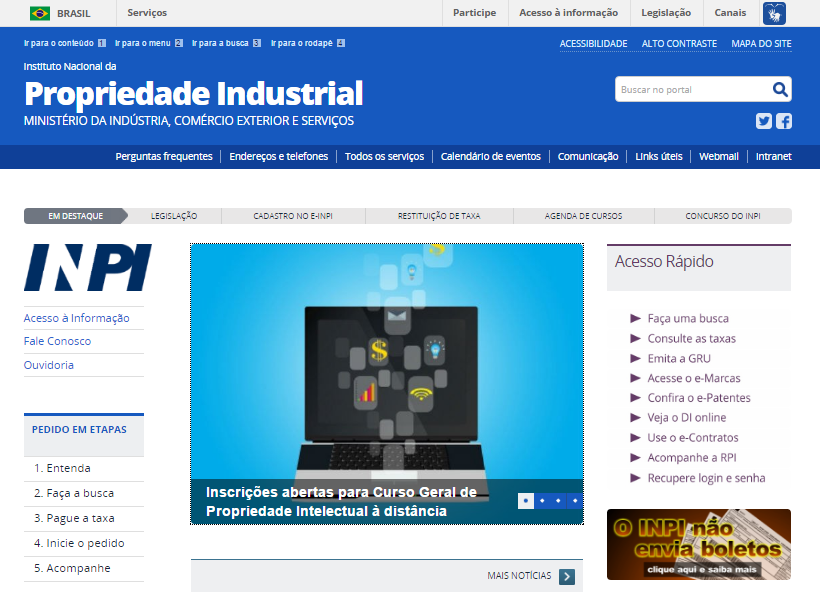Open the Twitter icon link
The height and width of the screenshot is (606, 820).
(764, 121)
